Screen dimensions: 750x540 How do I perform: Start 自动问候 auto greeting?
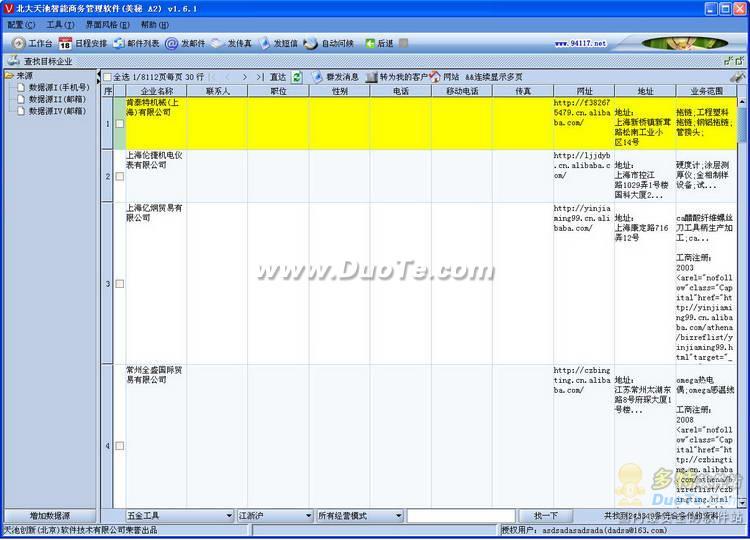tap(328, 44)
